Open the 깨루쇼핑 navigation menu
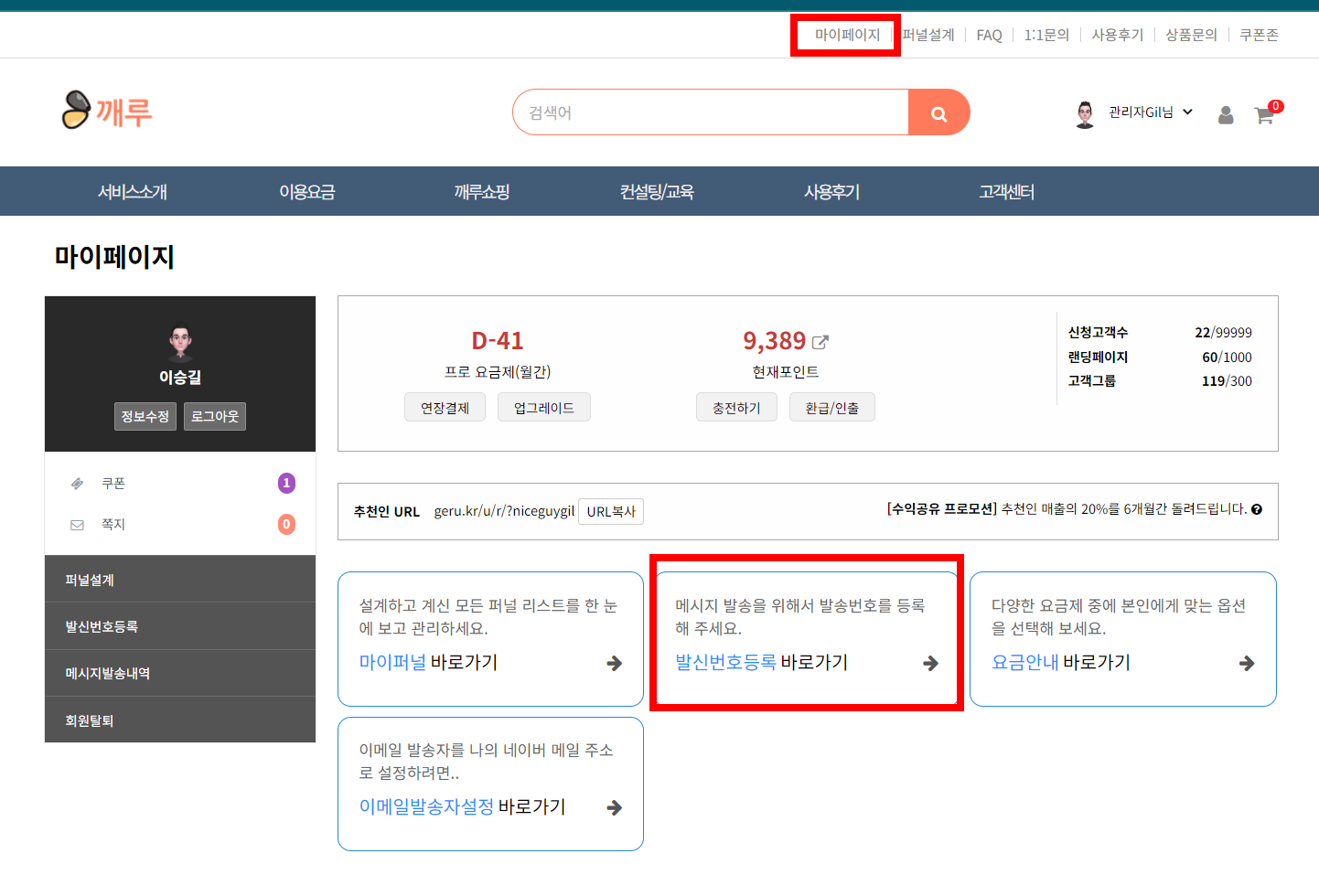The width and height of the screenshot is (1319, 896). click(x=482, y=192)
